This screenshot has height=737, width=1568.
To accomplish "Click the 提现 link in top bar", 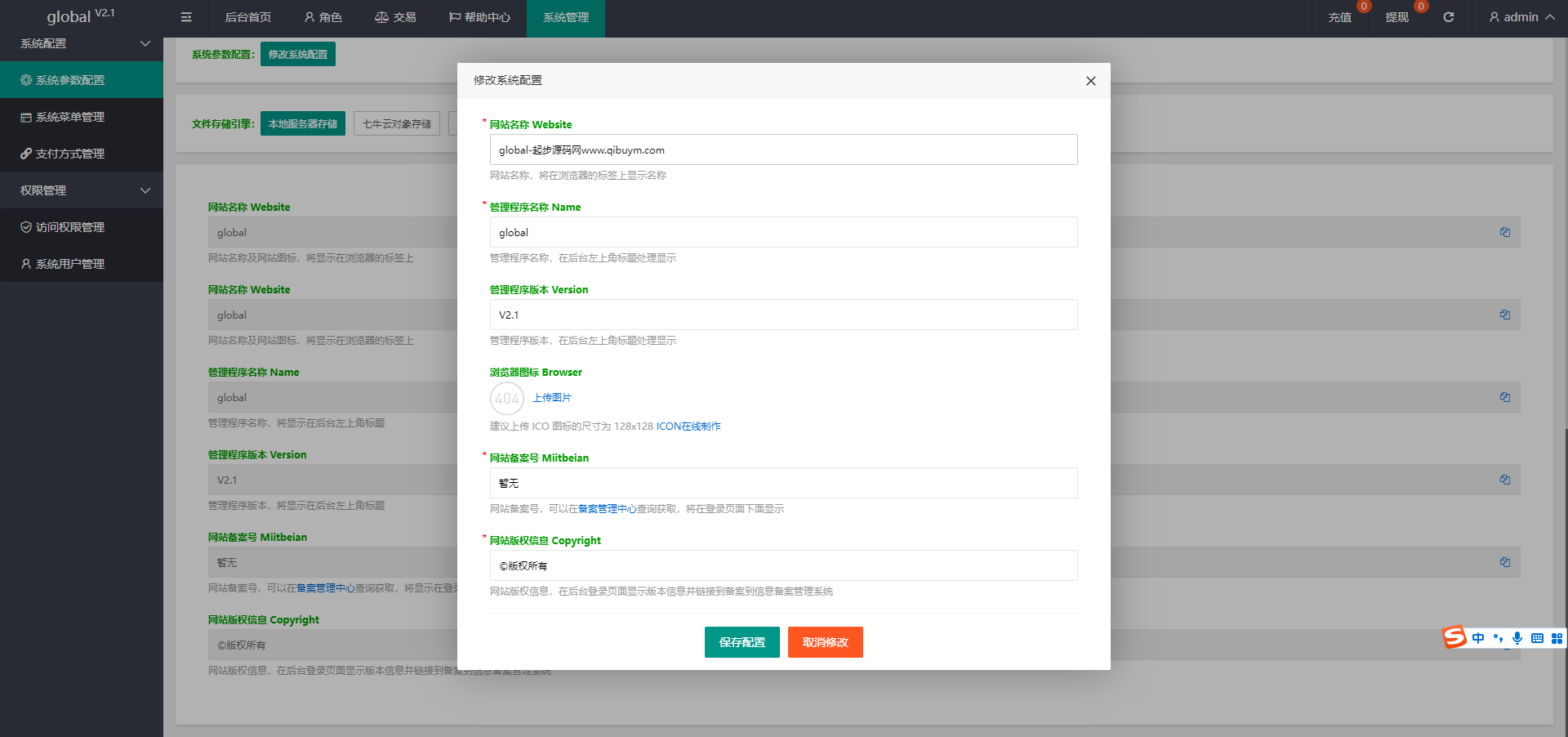I will click(x=1397, y=17).
